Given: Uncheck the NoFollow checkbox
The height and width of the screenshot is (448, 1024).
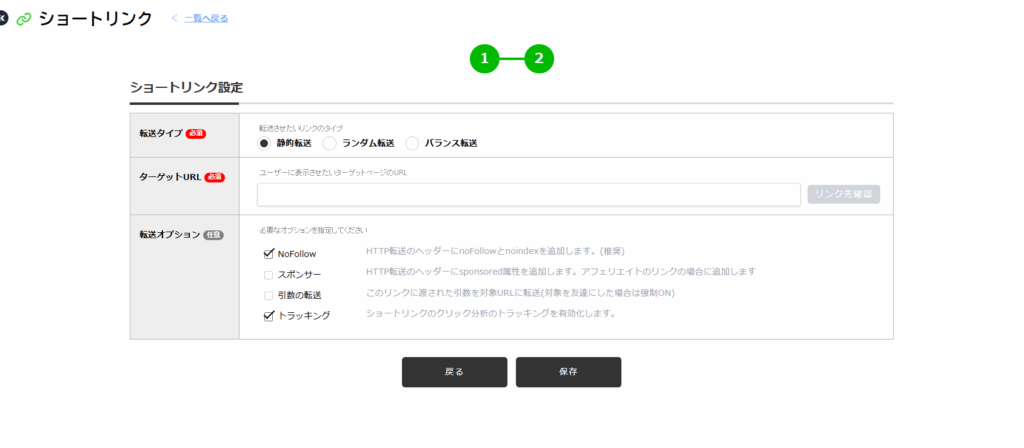Looking at the screenshot, I should [268, 254].
